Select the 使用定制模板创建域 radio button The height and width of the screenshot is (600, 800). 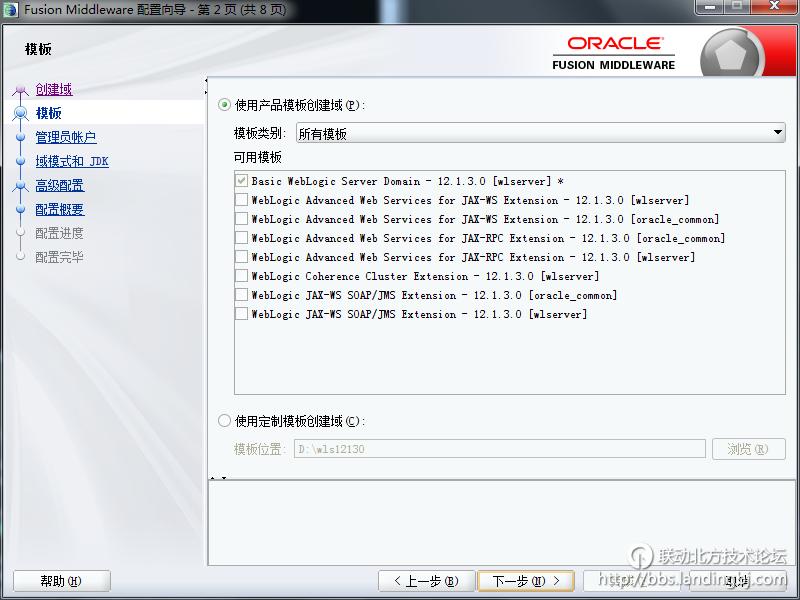(x=224, y=421)
